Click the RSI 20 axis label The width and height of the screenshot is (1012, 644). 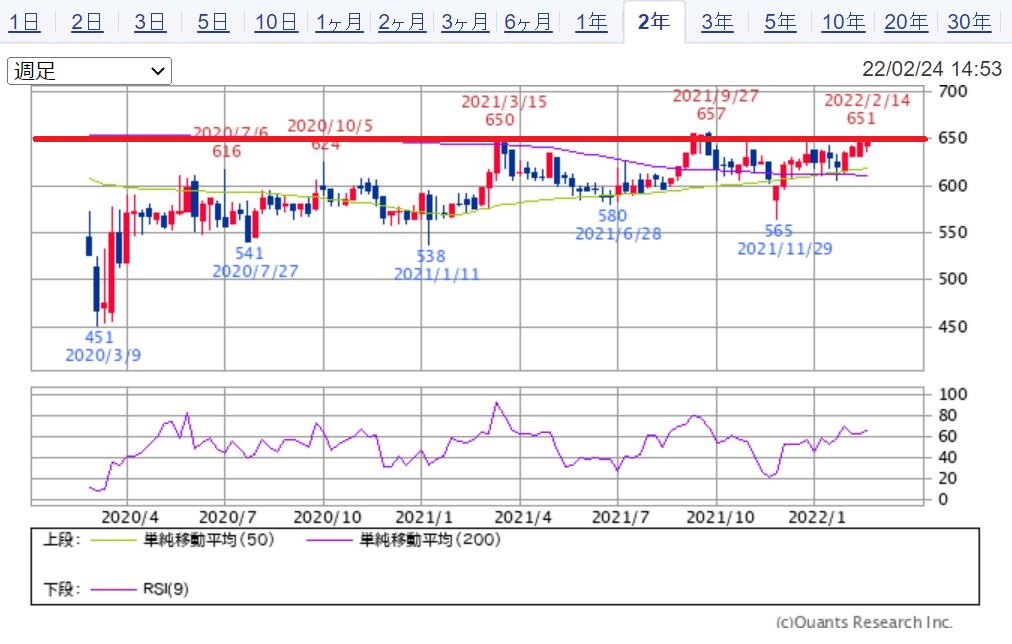(x=947, y=478)
